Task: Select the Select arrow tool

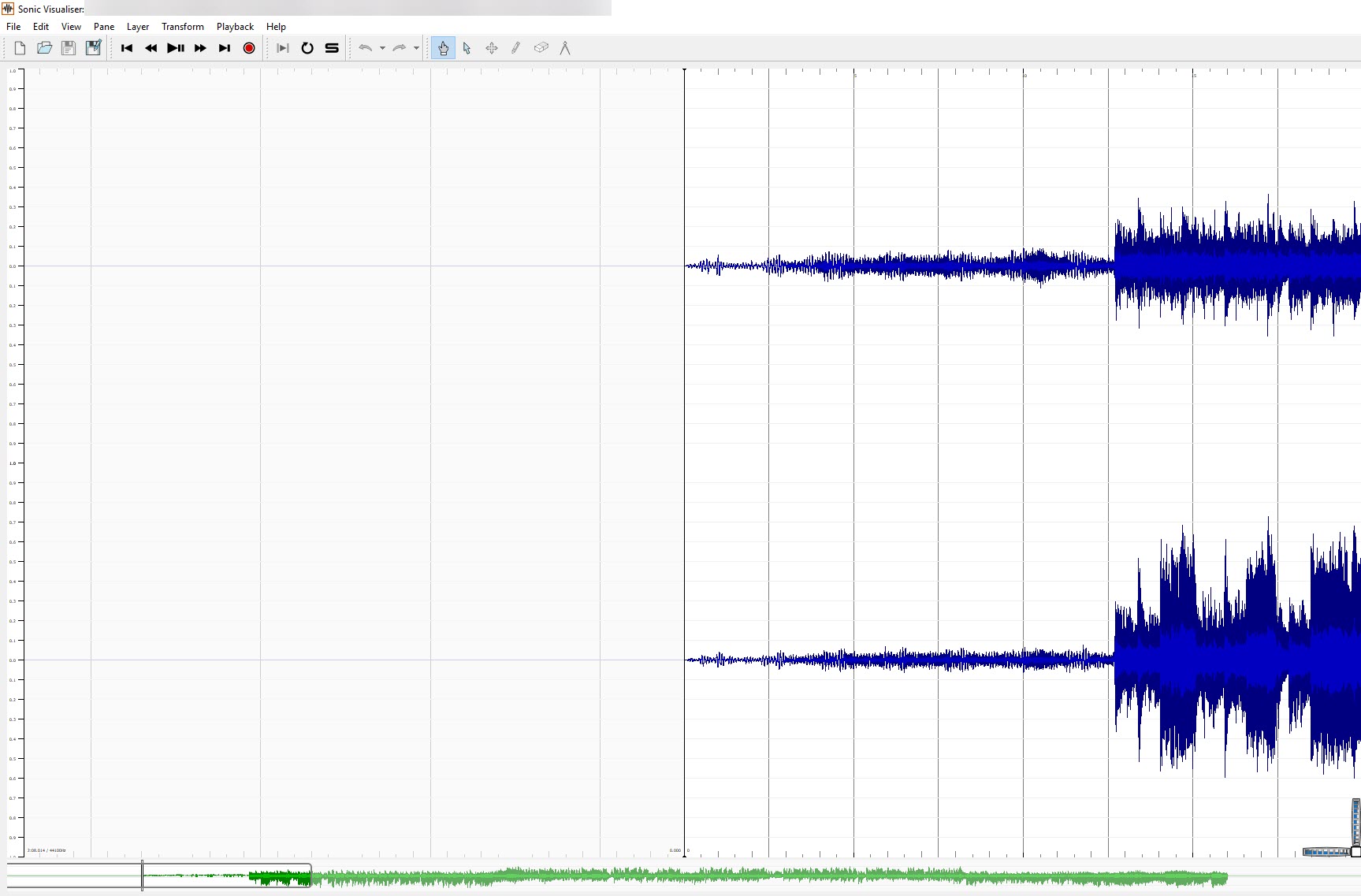Action: [x=467, y=48]
